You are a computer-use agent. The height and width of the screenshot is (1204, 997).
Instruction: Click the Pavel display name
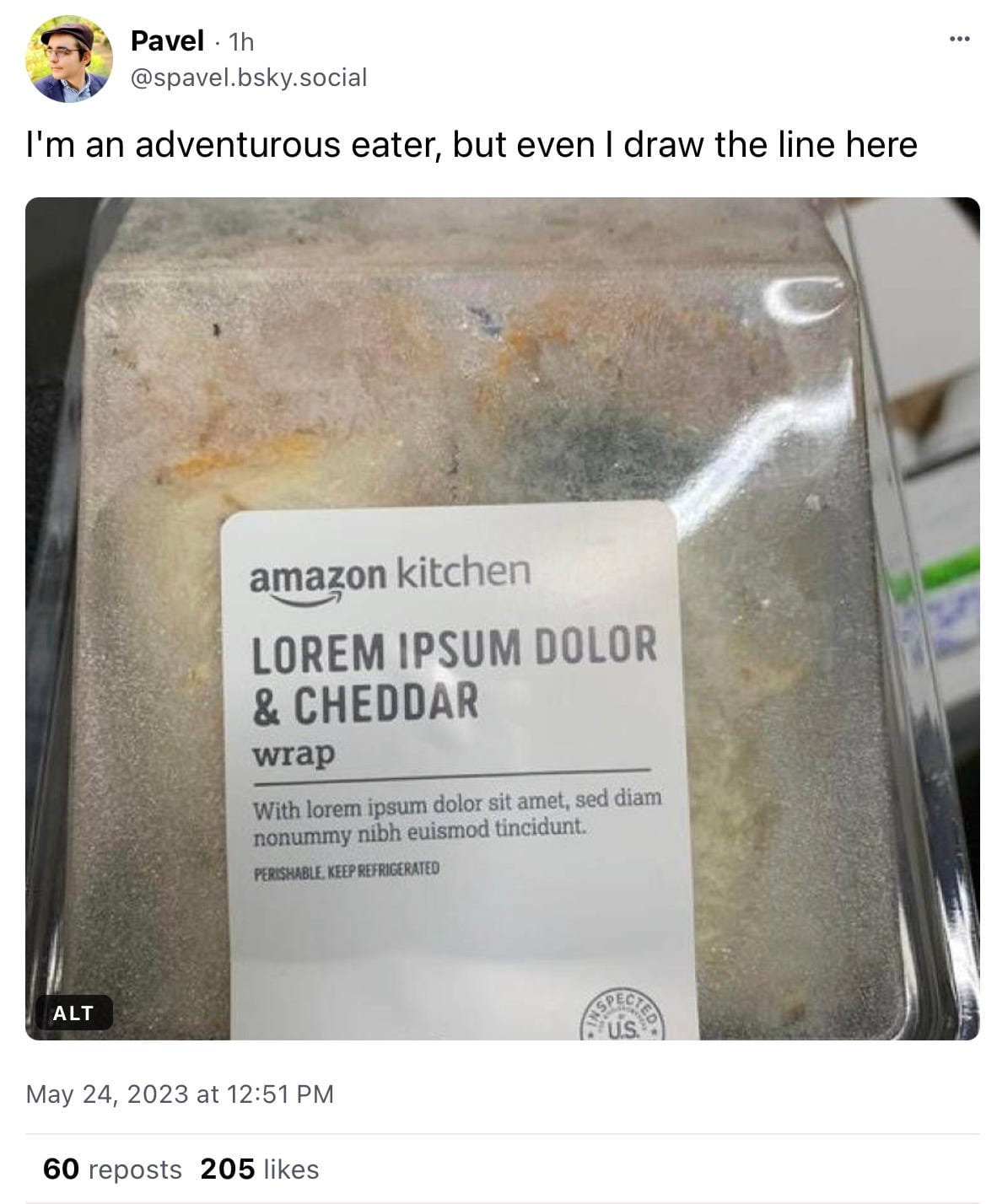point(167,40)
